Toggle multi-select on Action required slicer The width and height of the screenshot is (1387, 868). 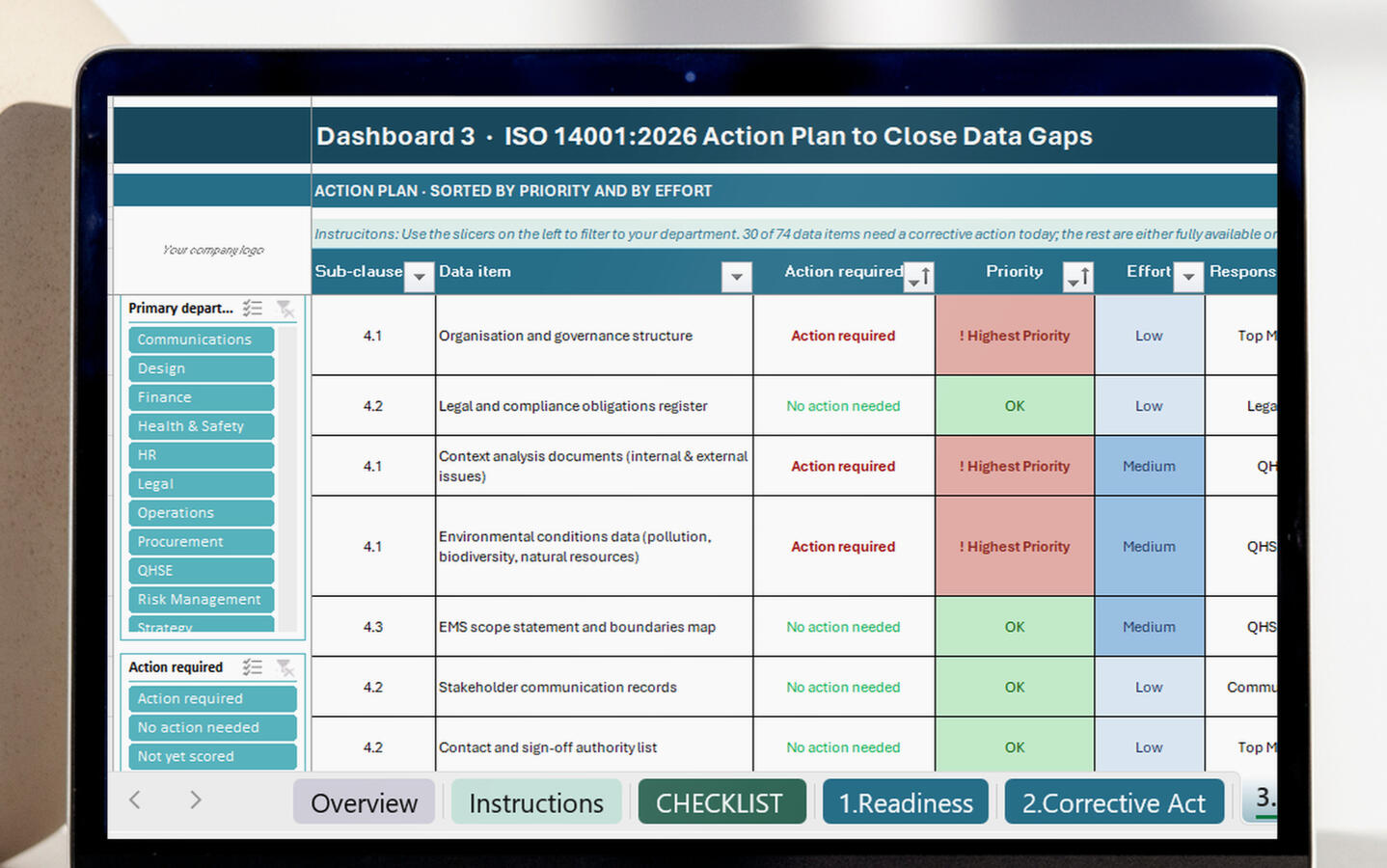point(253,666)
